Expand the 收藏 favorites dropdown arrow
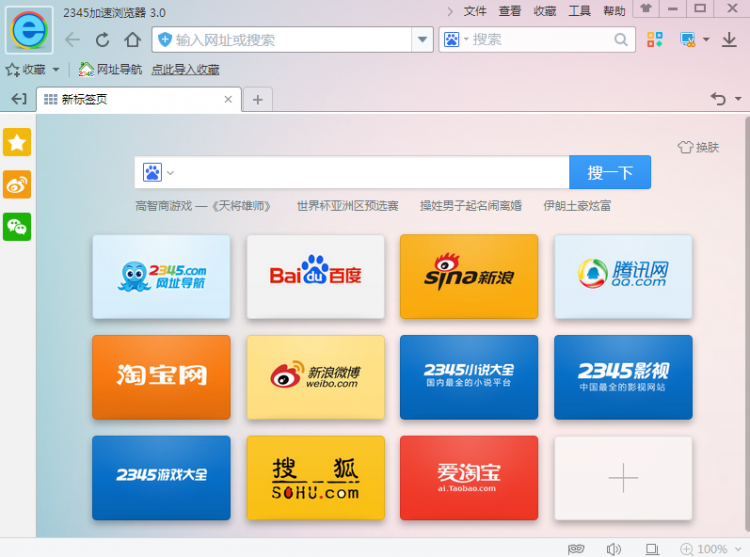The height and width of the screenshot is (557, 750). 56,70
